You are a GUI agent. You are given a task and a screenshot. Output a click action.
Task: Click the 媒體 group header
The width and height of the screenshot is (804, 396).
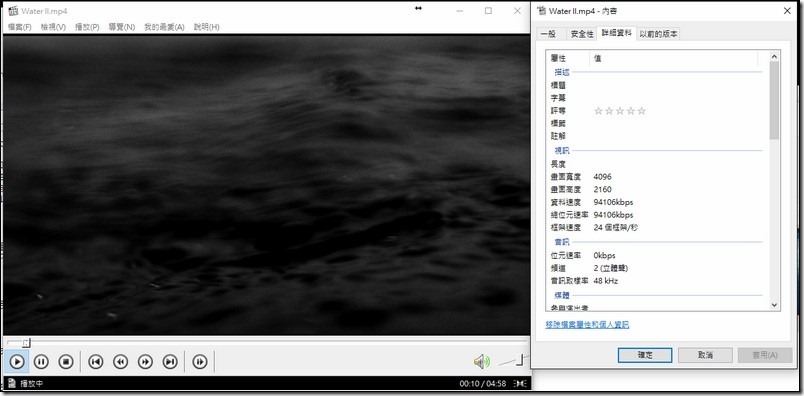(561, 295)
